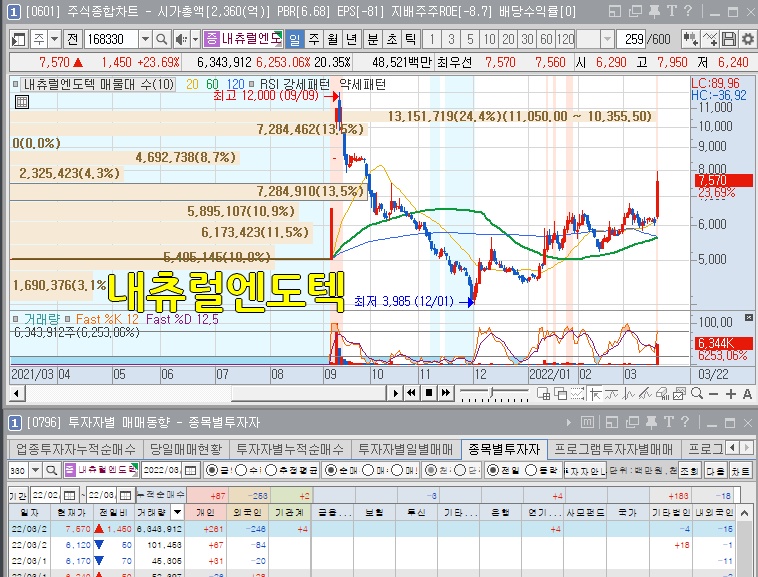Click the speaker sound icon in chart toolbar
The width and height of the screenshot is (758, 577).
pos(181,39)
